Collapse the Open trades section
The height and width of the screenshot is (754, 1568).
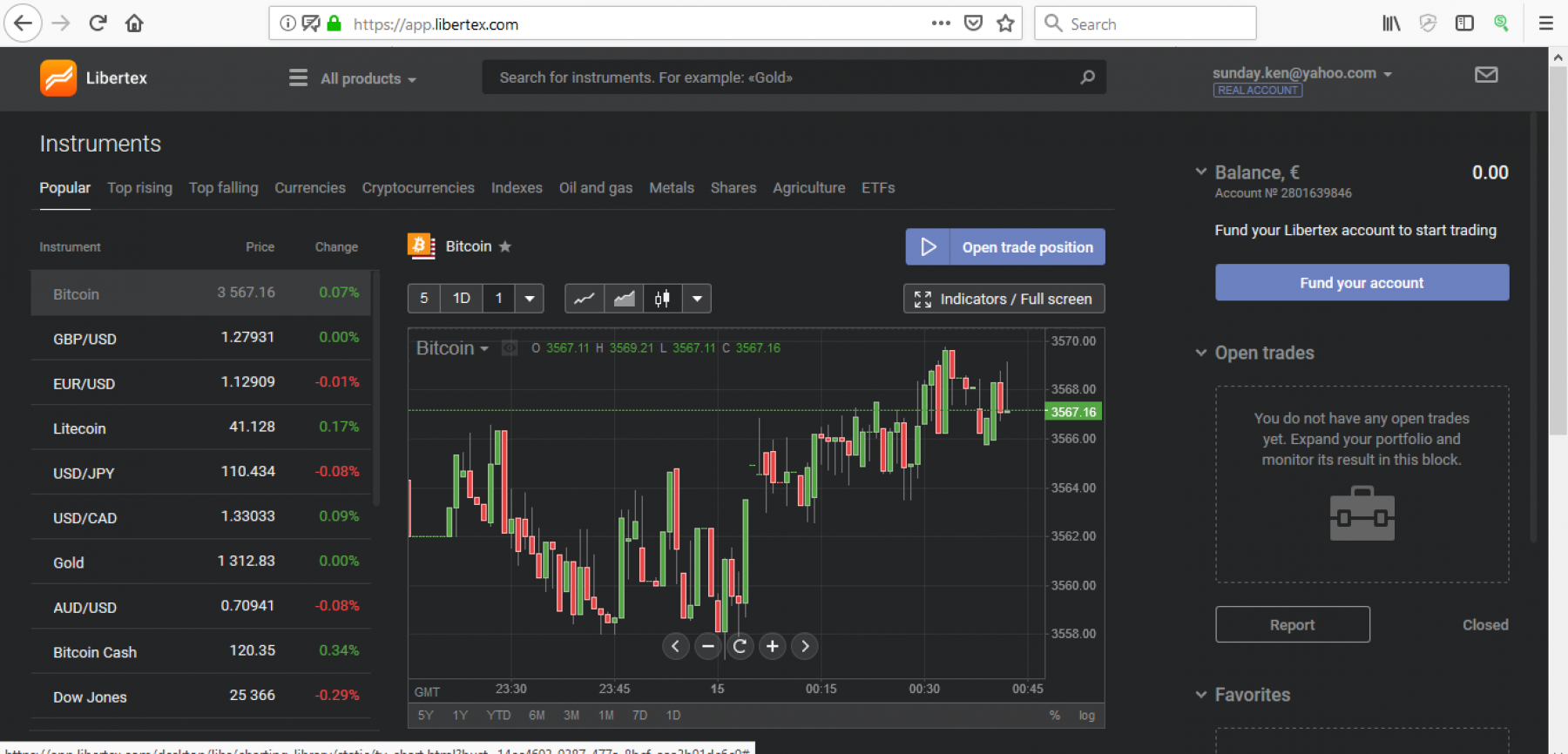1201,353
